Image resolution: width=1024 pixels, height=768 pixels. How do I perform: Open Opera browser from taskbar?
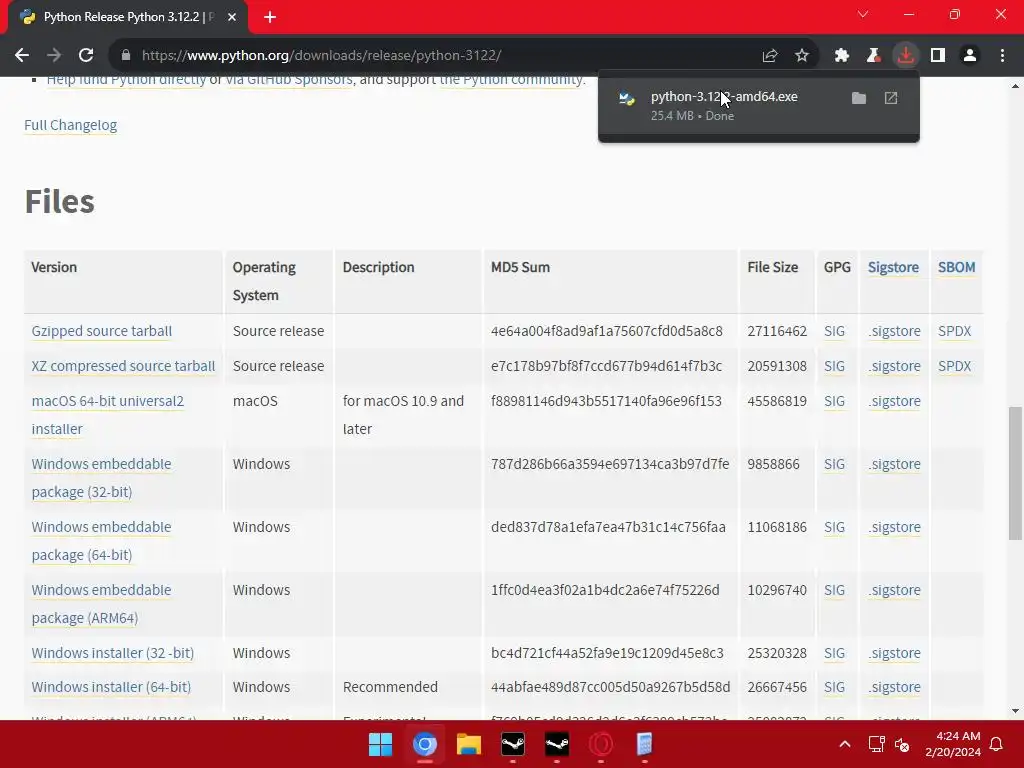(600, 744)
